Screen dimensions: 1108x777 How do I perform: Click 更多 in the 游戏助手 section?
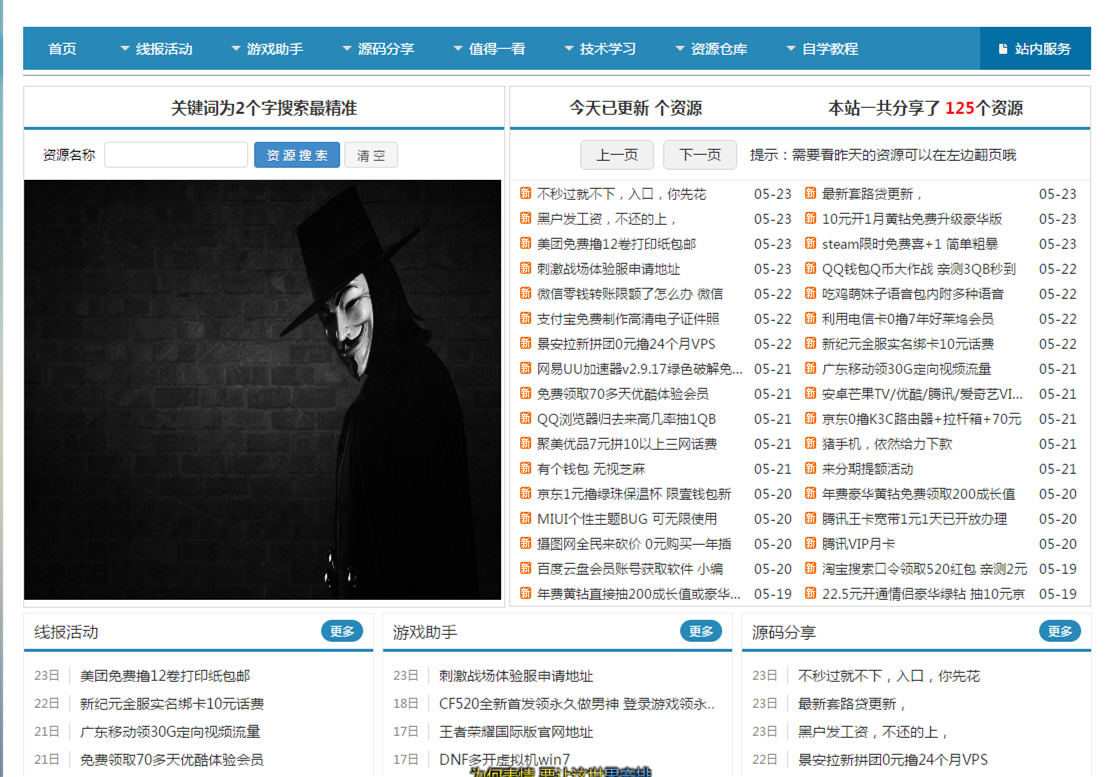[x=700, y=631]
